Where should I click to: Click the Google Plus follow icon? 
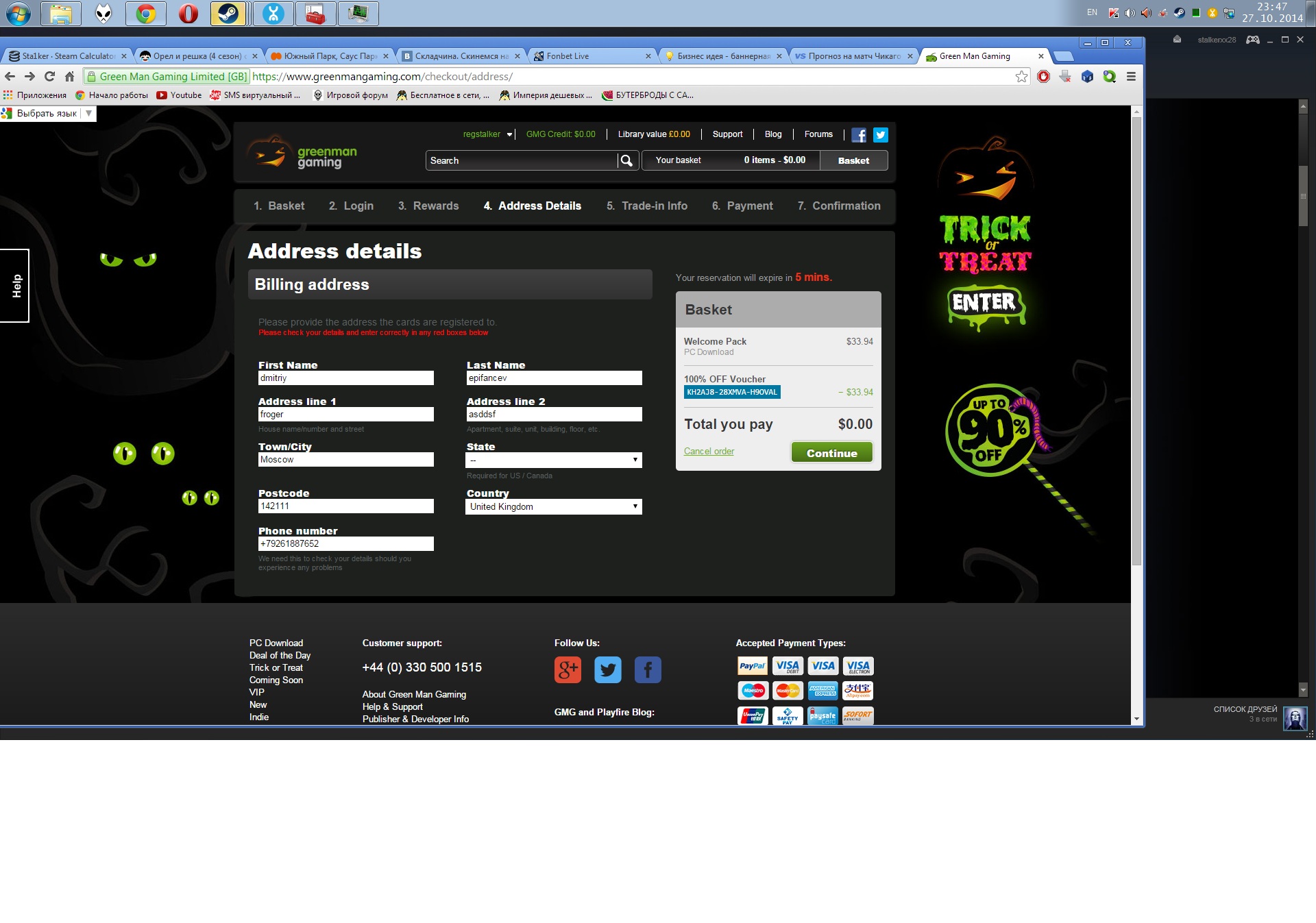click(x=568, y=669)
